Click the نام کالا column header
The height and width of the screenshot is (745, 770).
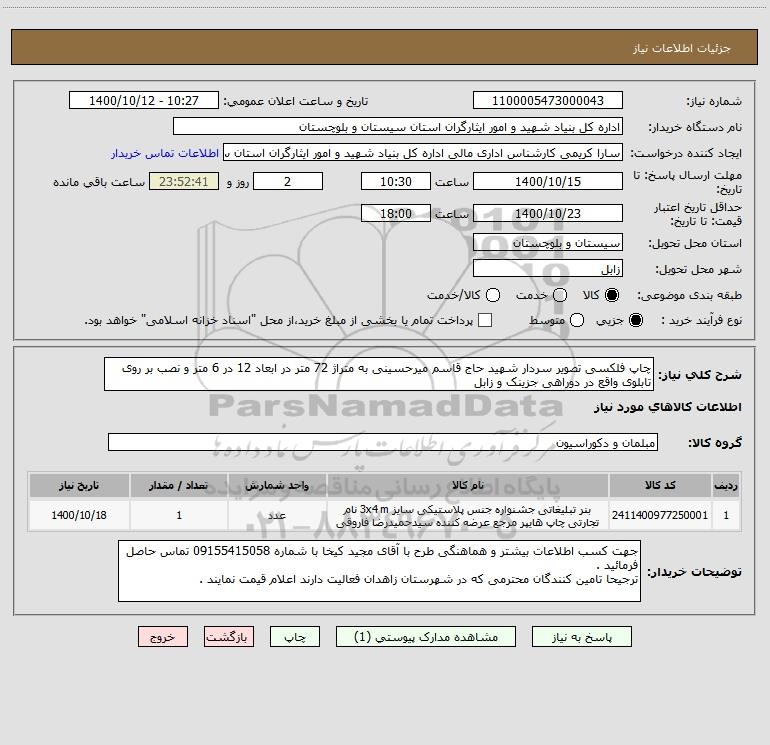tap(468, 486)
